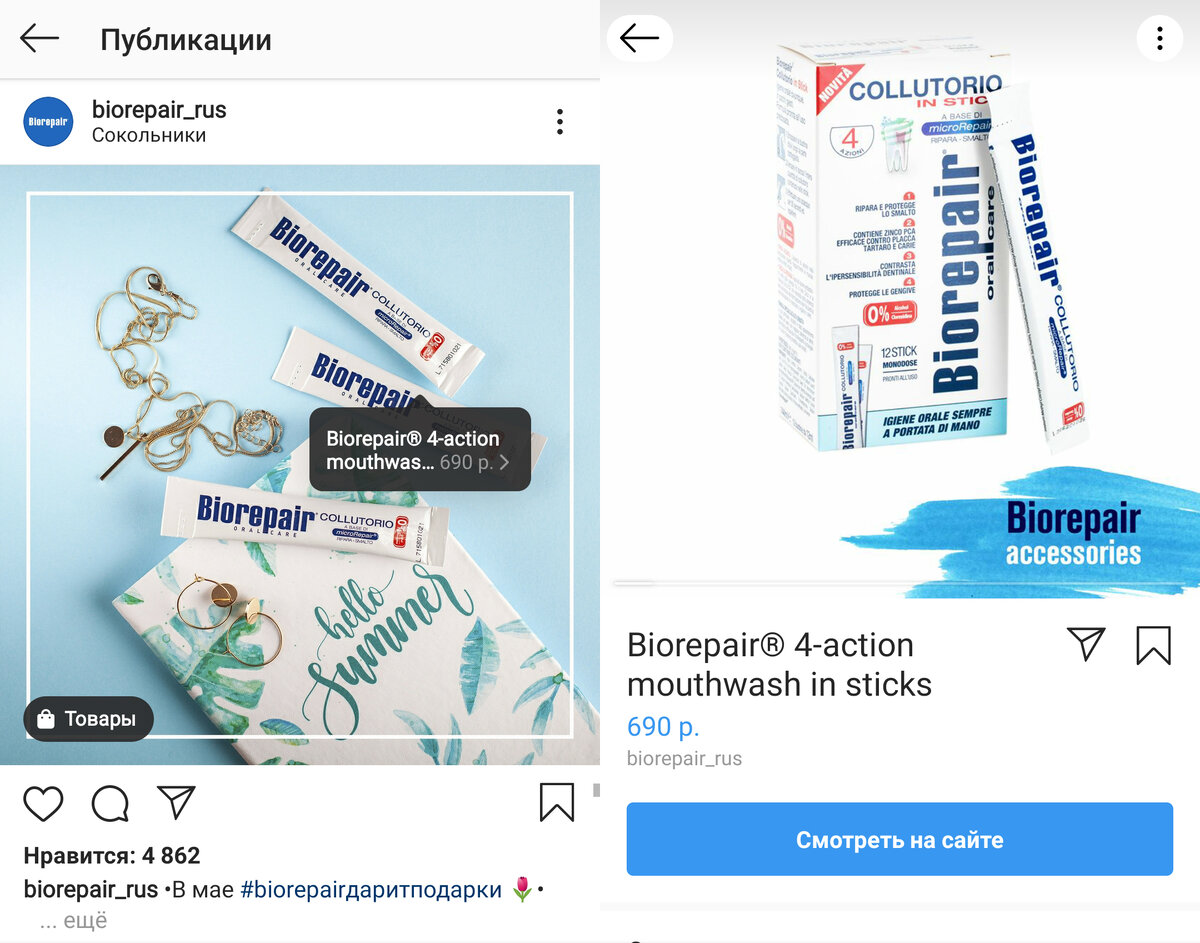Screen dimensions: 1200x943
Task: Open the biorepair_rus profile avatar
Action: coord(48,122)
